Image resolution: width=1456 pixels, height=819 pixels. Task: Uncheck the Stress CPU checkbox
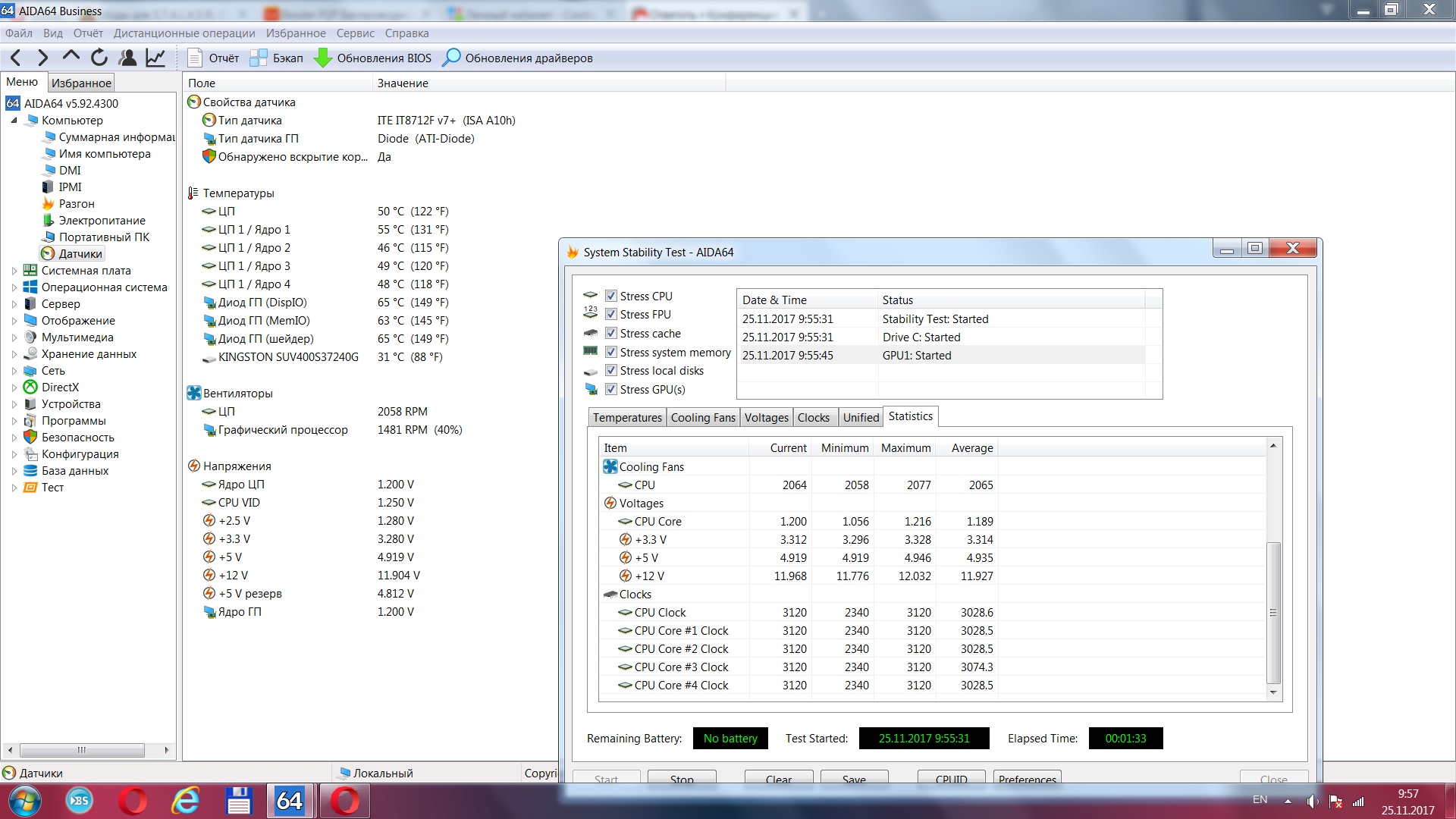611,296
